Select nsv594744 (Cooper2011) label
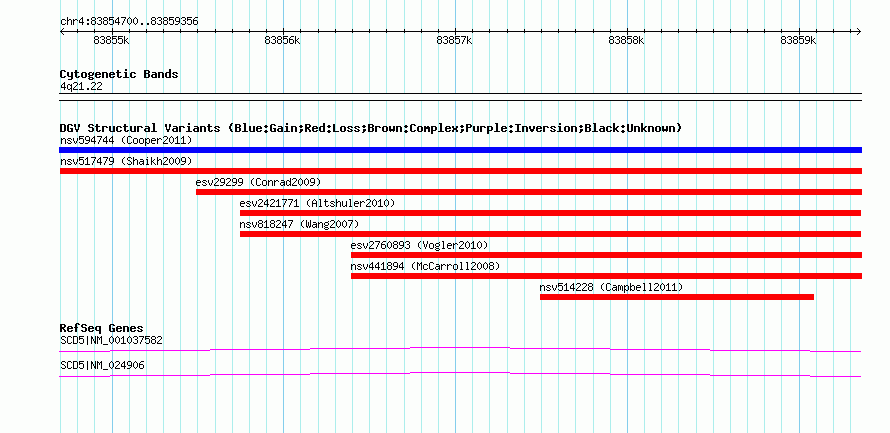 (126, 140)
